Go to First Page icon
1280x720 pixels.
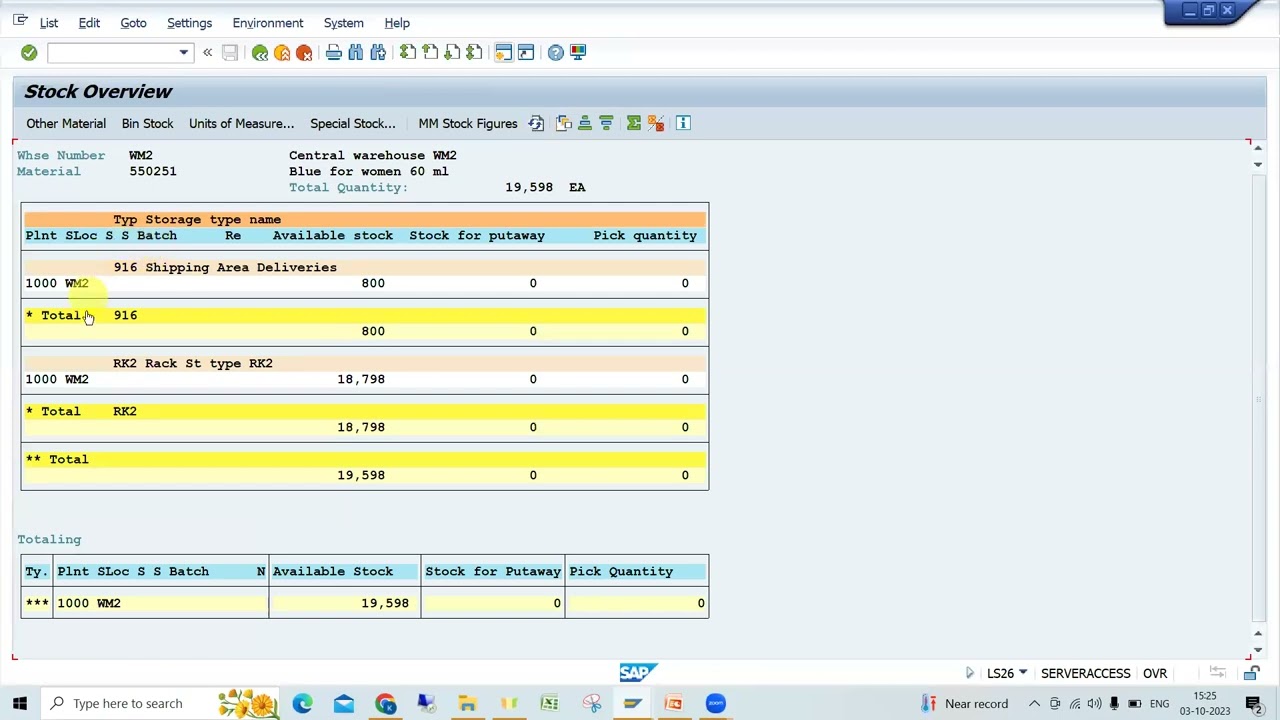[408, 52]
